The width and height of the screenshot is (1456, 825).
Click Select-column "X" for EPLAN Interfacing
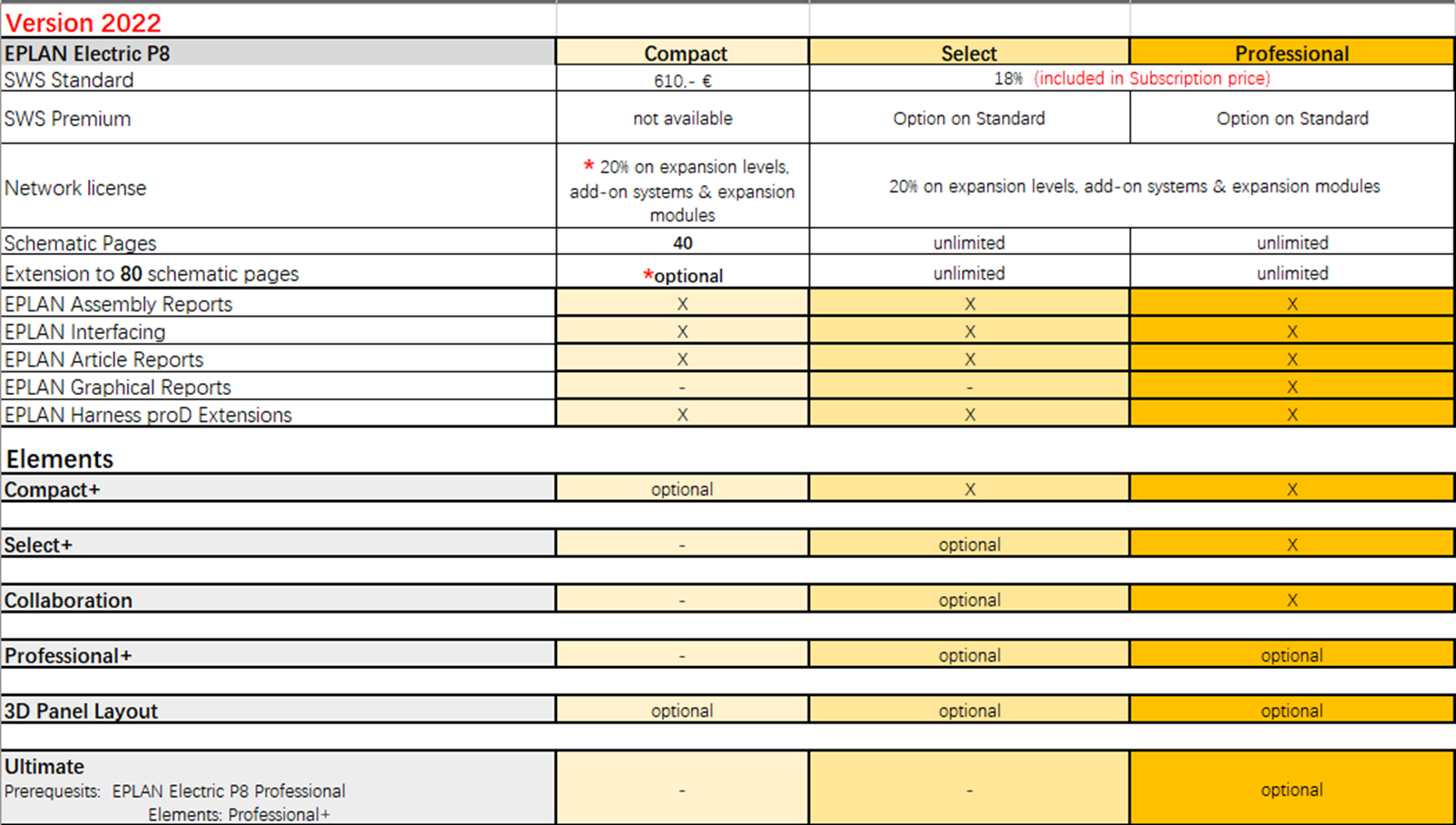coord(970,332)
